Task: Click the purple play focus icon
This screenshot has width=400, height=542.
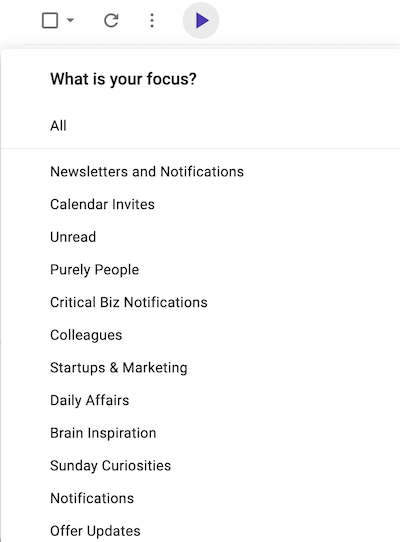Action: point(201,20)
